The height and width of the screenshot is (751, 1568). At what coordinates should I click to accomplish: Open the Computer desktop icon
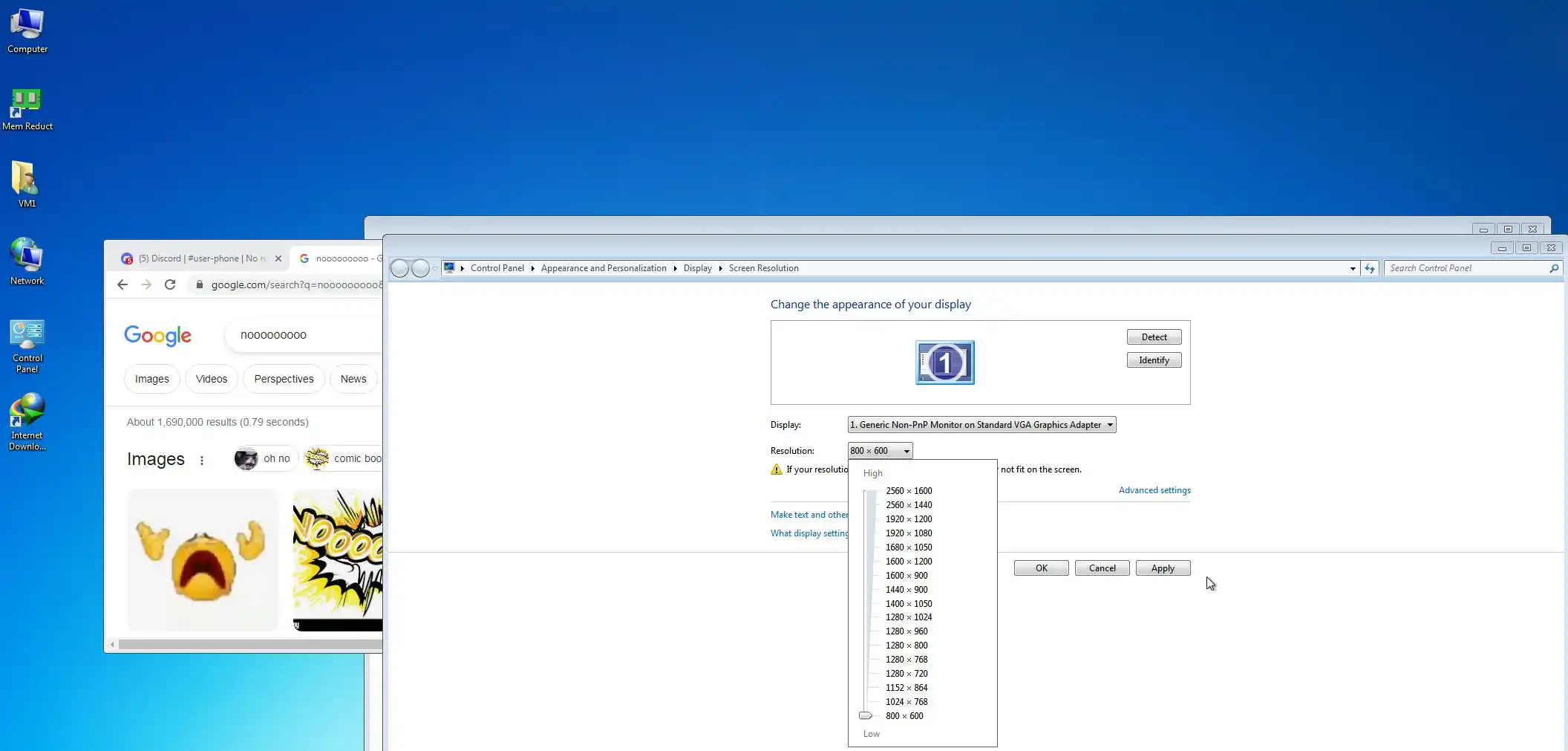[x=27, y=31]
